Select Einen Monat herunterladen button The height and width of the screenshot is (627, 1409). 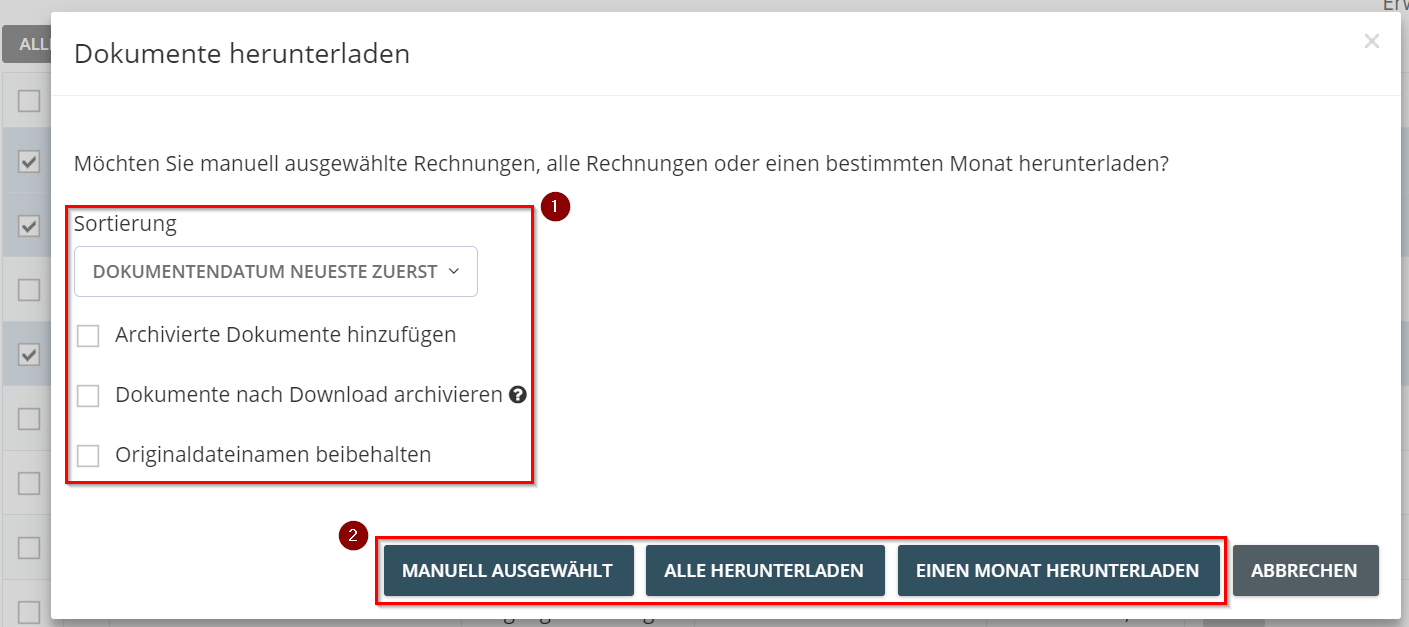1058,570
